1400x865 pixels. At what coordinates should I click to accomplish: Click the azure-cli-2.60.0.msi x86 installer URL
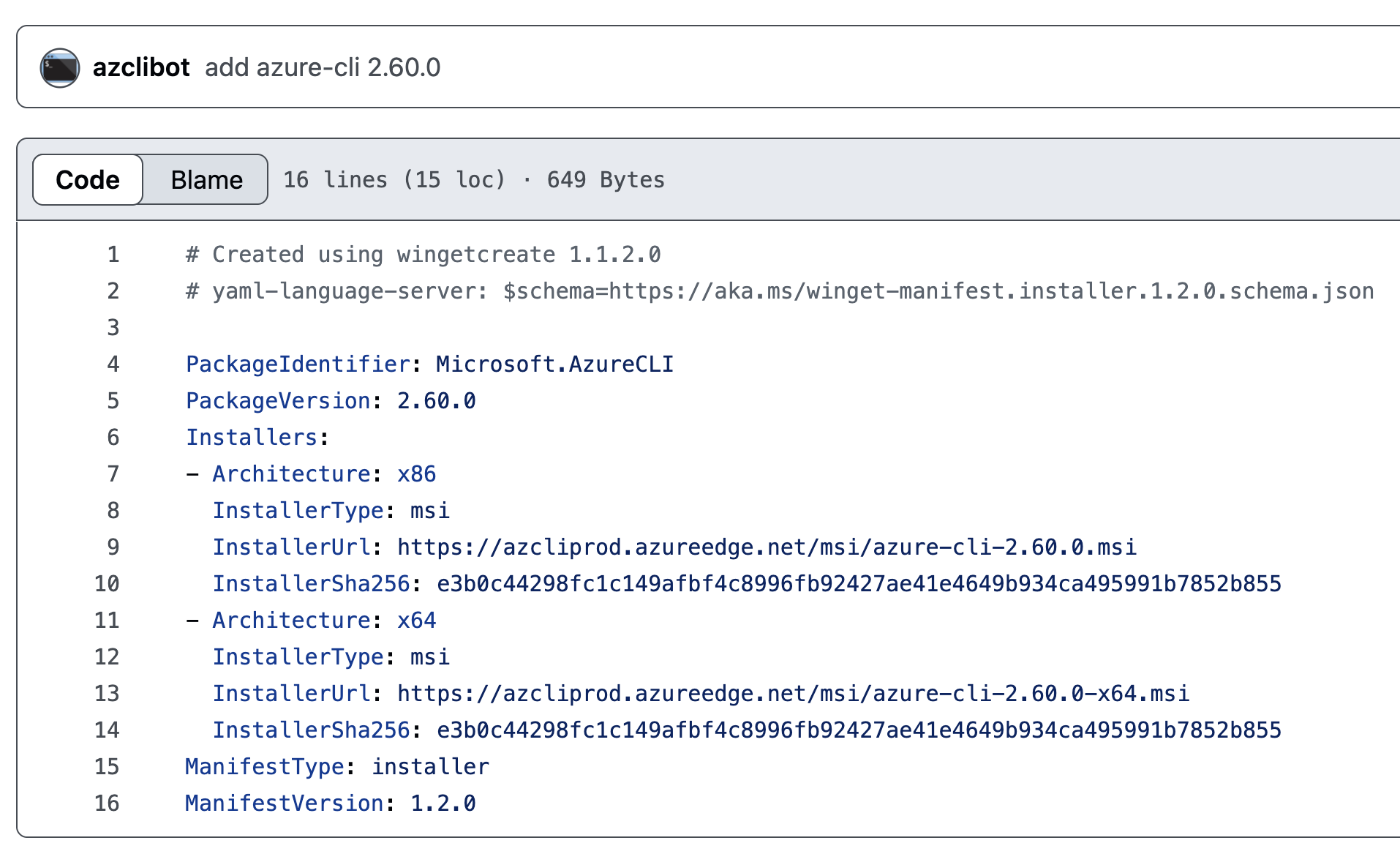coord(767,547)
